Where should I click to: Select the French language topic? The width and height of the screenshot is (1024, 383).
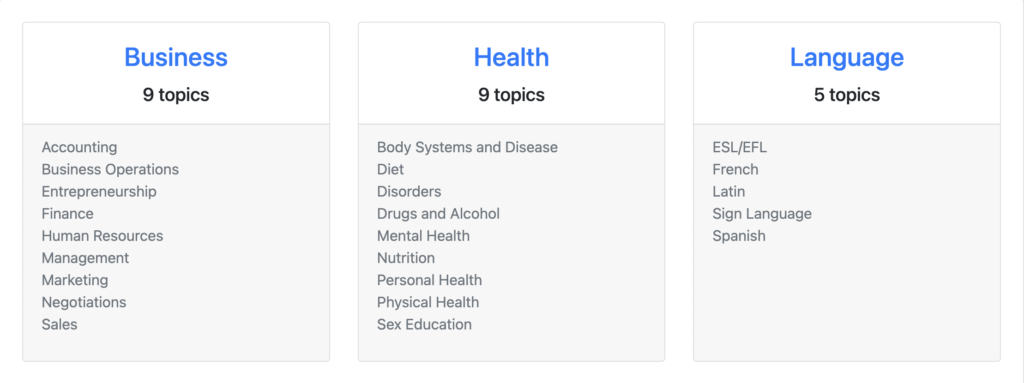point(735,169)
